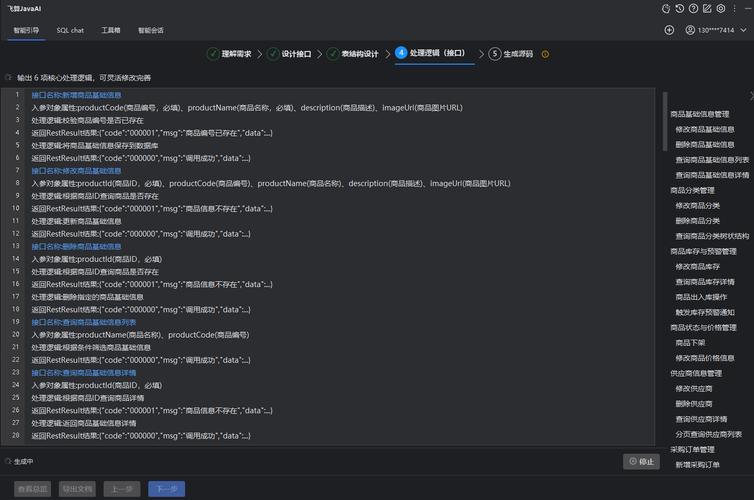The width and height of the screenshot is (754, 500).
Task: Select 查询商品基础信息详情 in the outline
Action: [712, 175]
